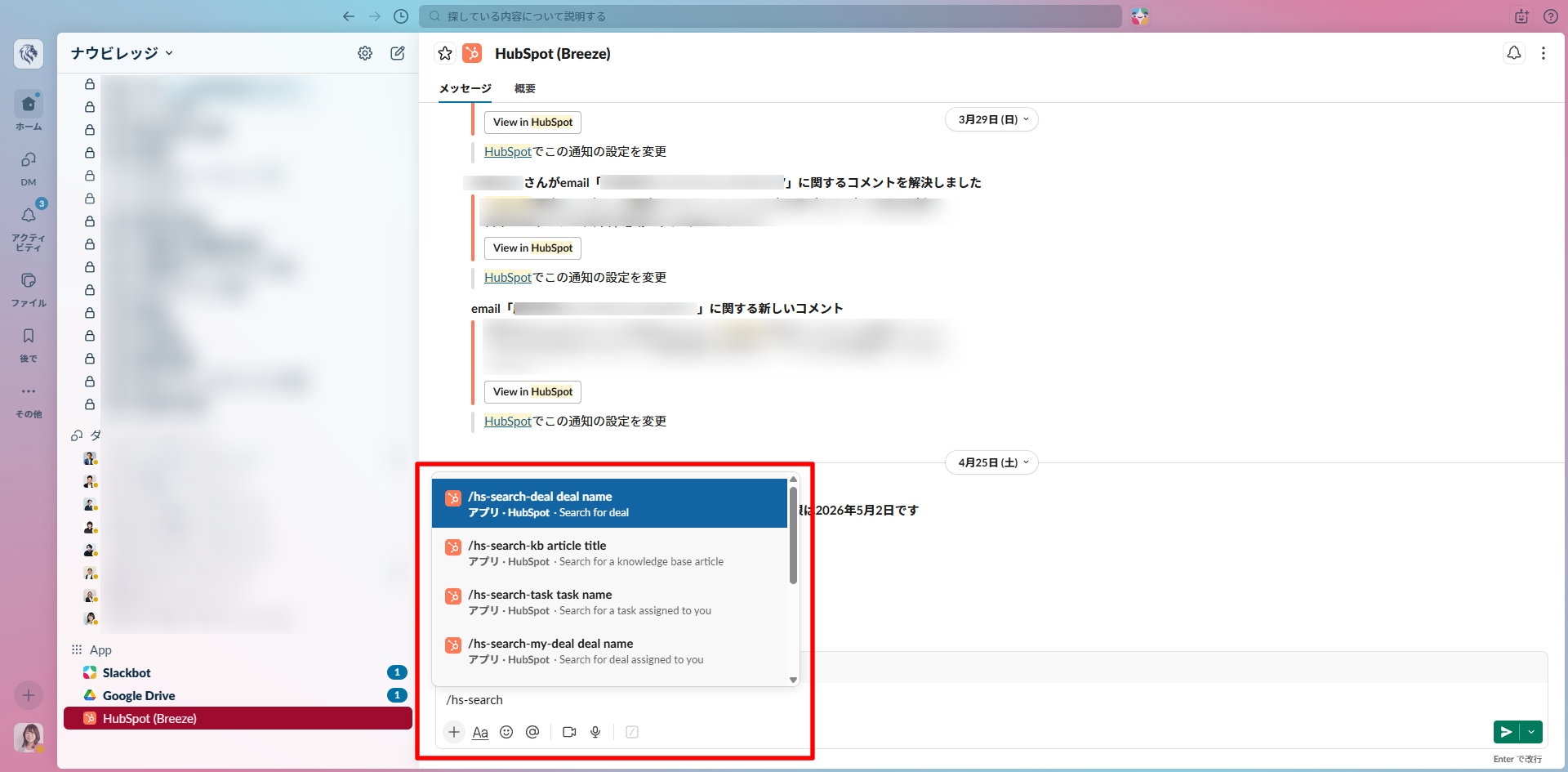
Task: Select /hs-search-deal deal name command
Action: pyautogui.click(x=609, y=503)
